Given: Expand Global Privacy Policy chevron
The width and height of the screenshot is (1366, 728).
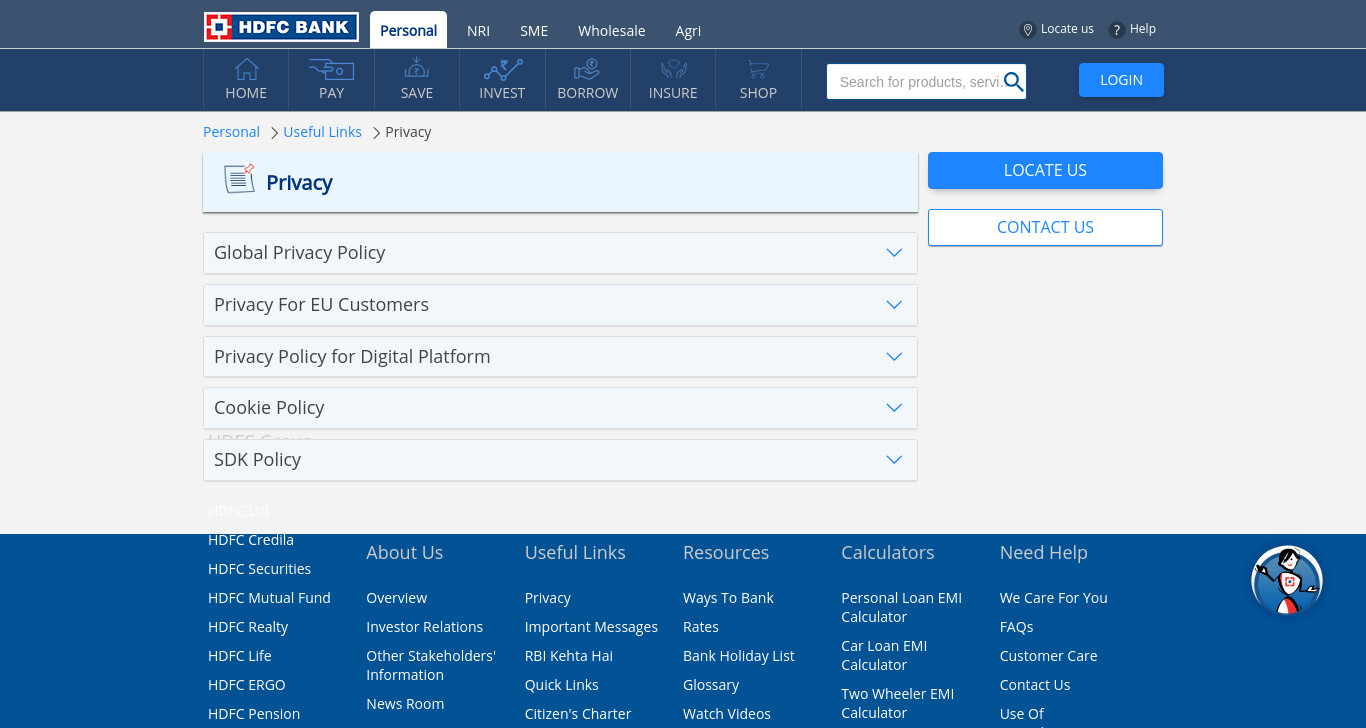Looking at the screenshot, I should pyautogui.click(x=894, y=253).
